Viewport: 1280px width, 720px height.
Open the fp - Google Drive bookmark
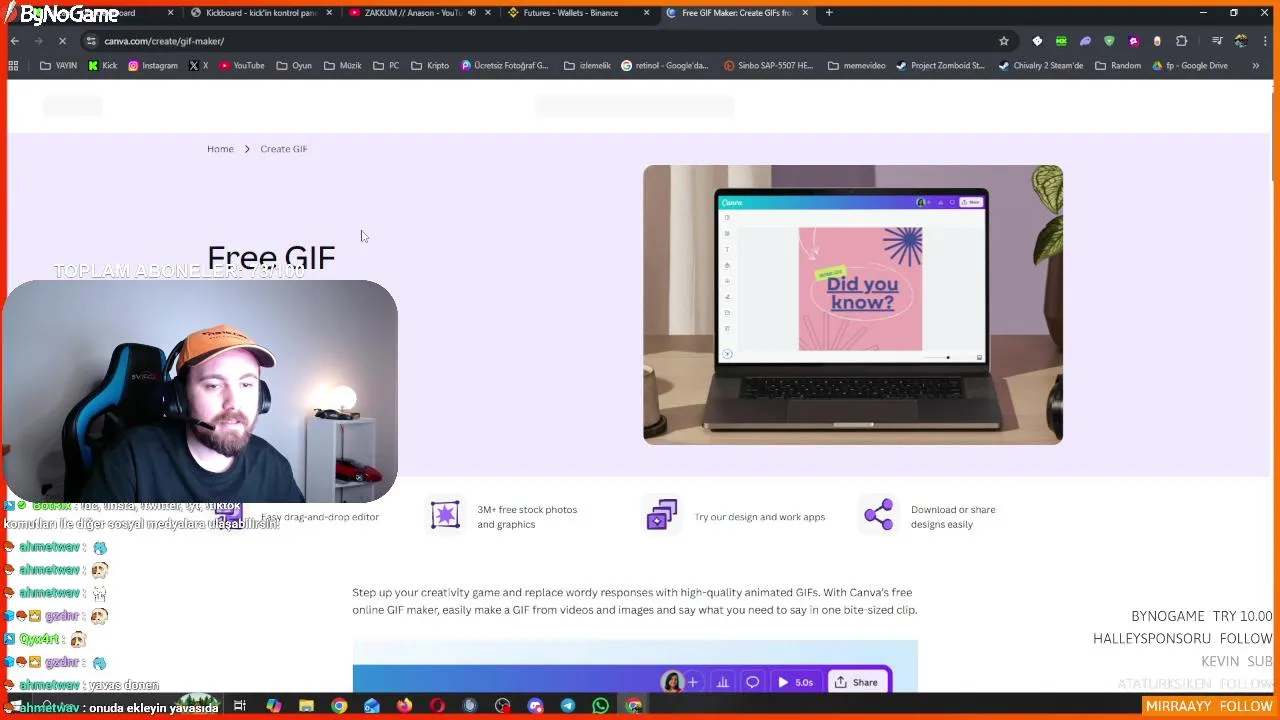1189,66
